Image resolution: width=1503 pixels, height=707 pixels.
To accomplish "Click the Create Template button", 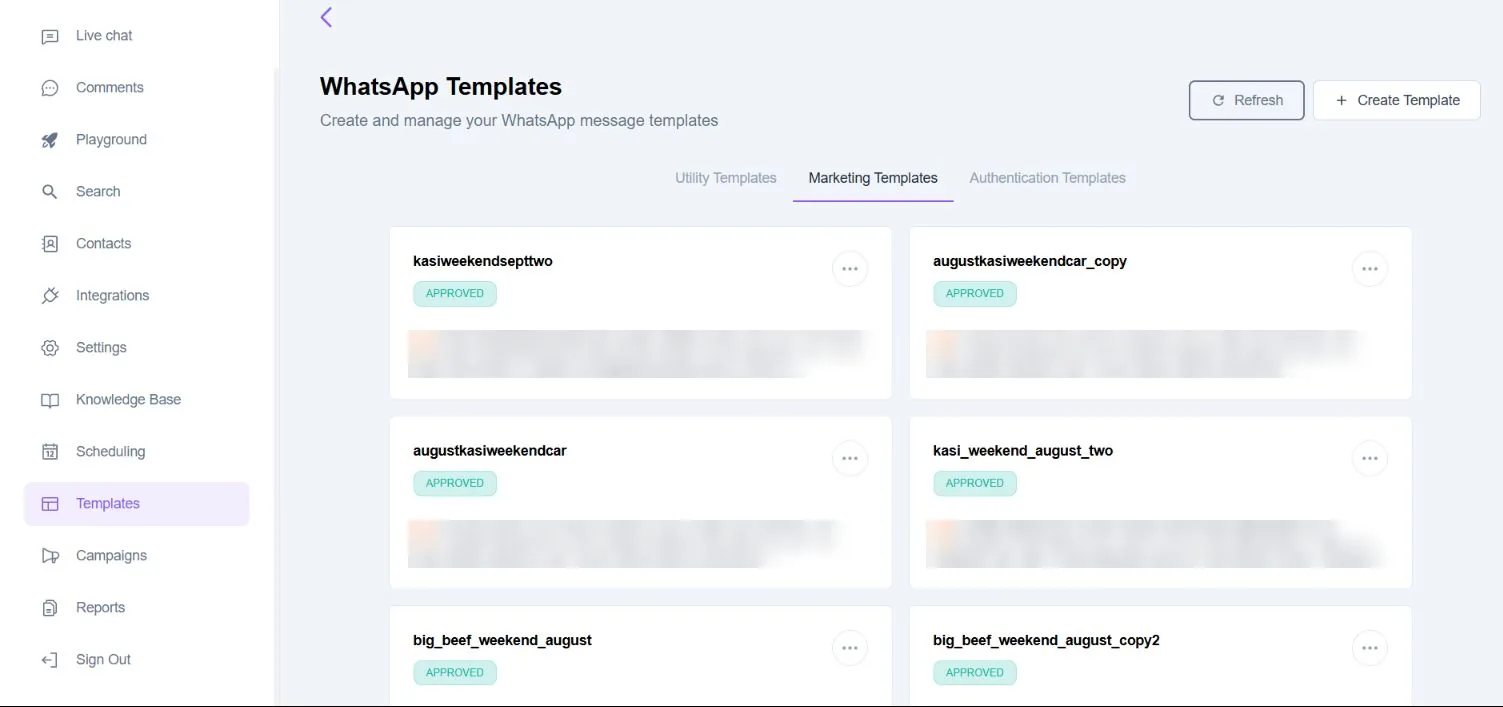I will tap(1397, 100).
